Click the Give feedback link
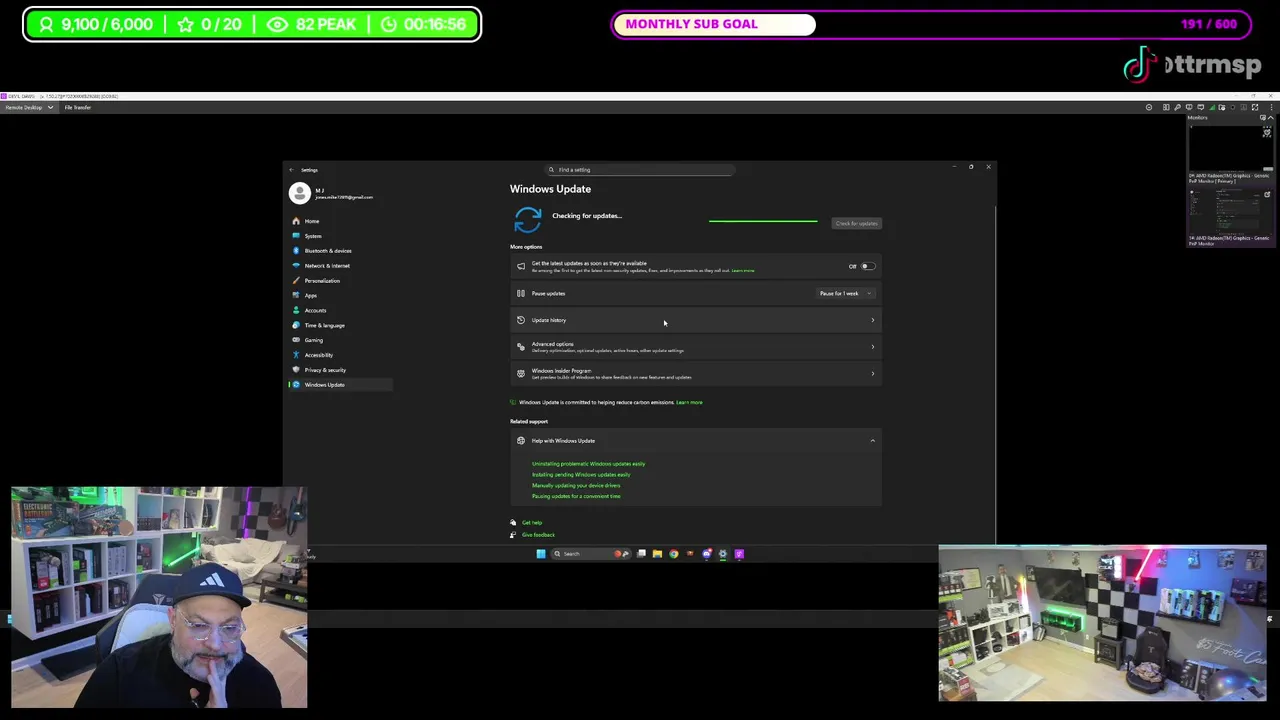Image resolution: width=1280 pixels, height=720 pixels. [x=537, y=535]
